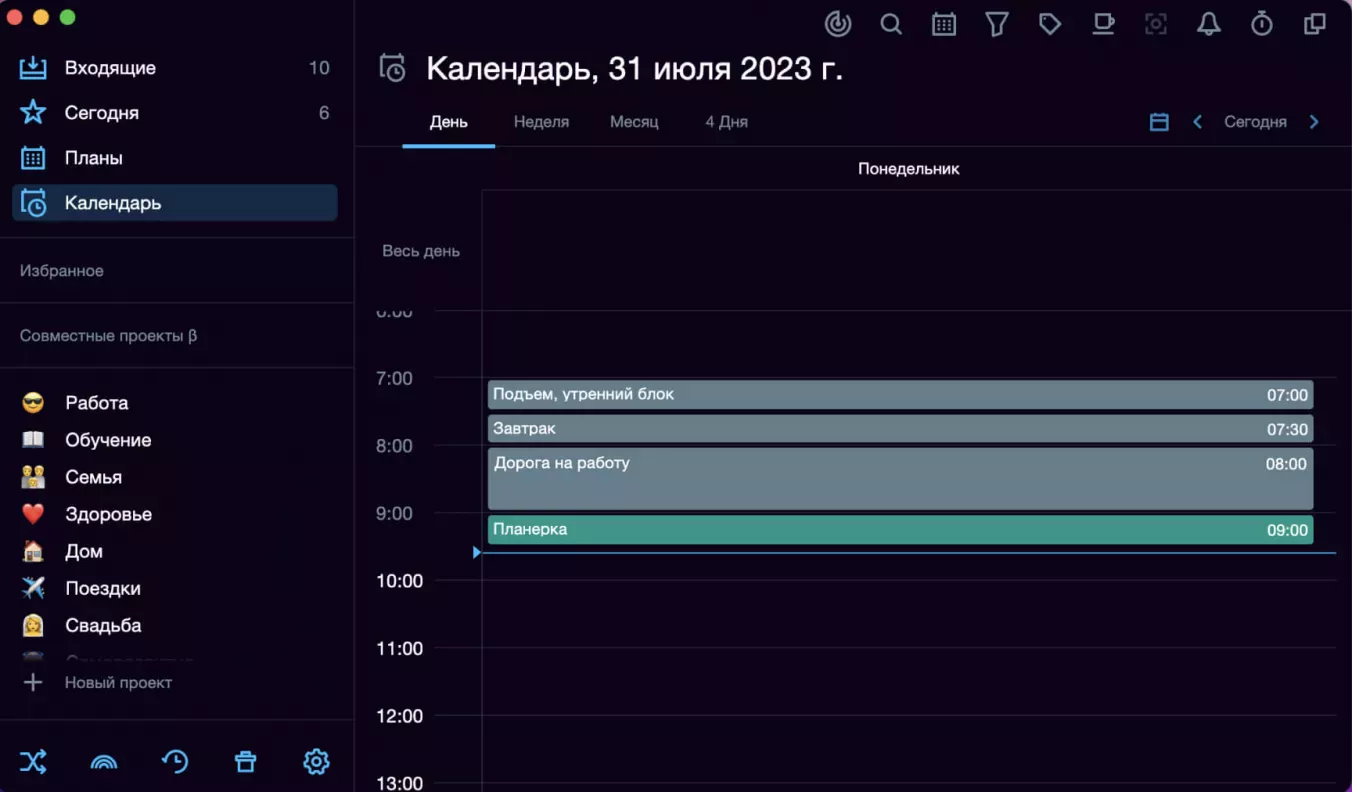Go to previous day arrow

click(1197, 122)
